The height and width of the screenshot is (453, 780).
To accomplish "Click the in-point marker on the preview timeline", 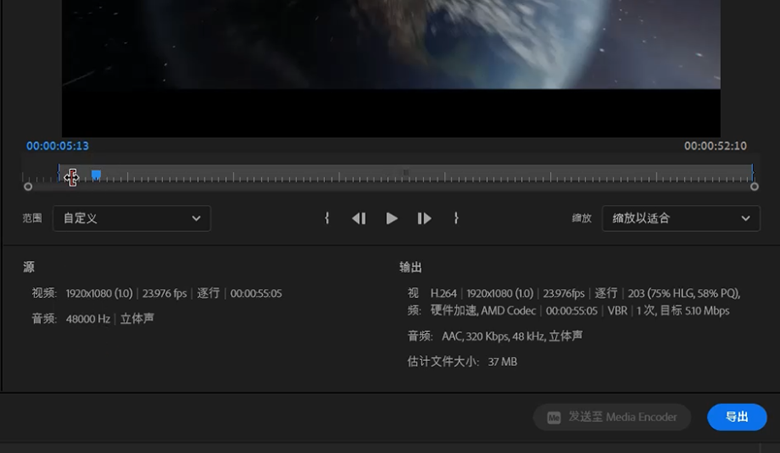I will 59,173.
